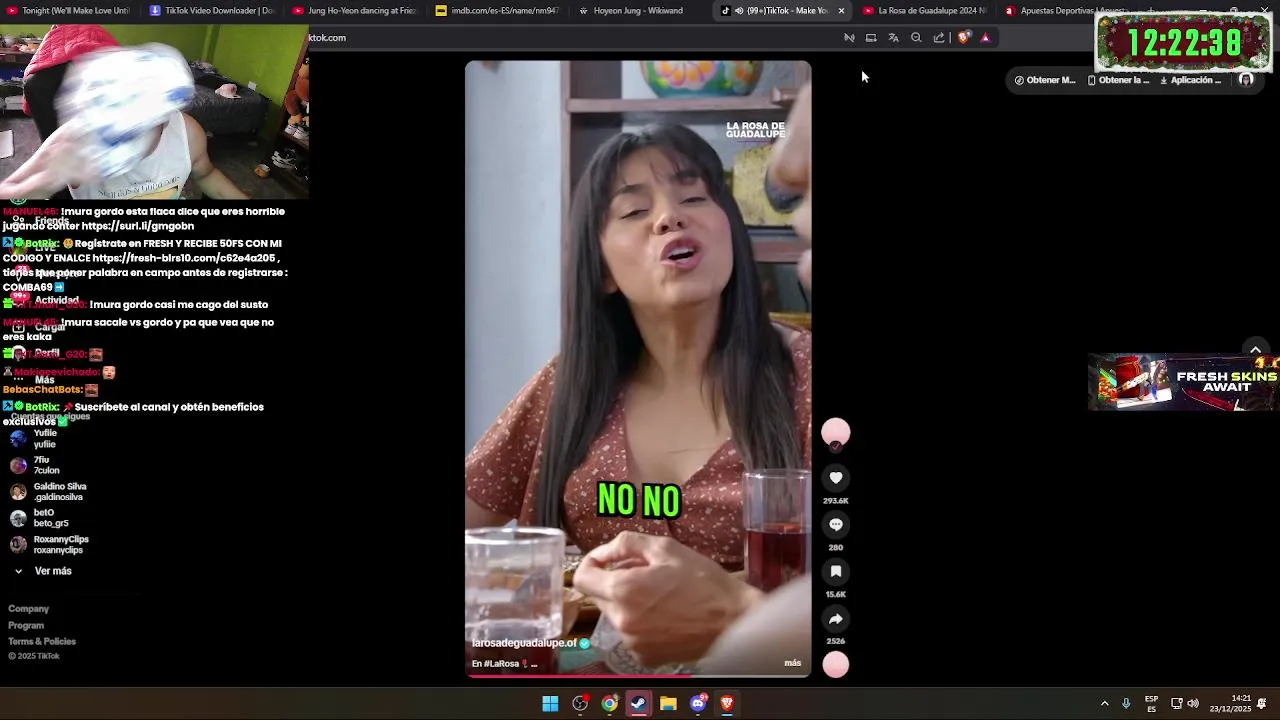Open Brave Shields lion icon

tap(964, 38)
